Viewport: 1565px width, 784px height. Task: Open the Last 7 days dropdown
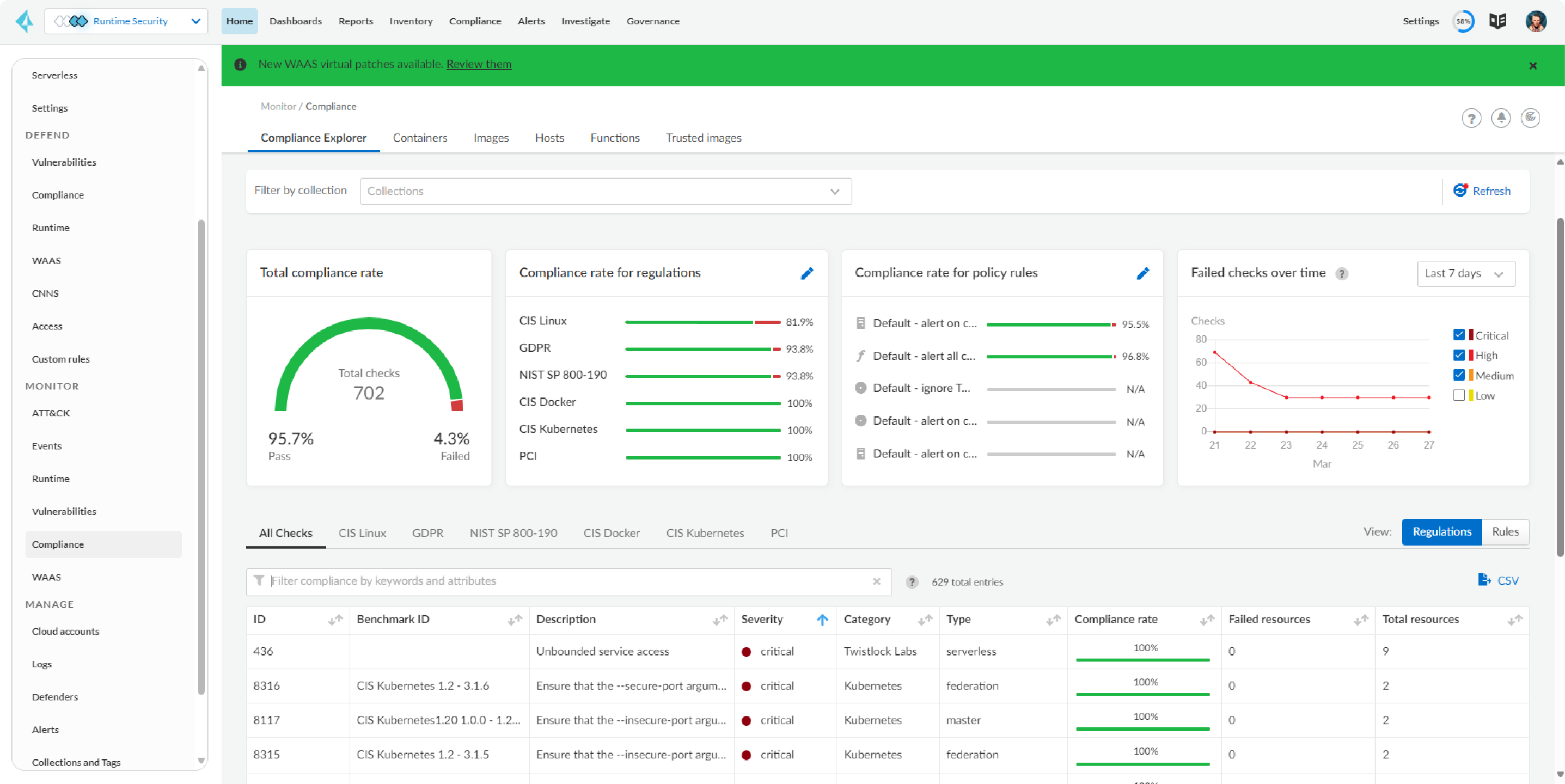[1465, 274]
